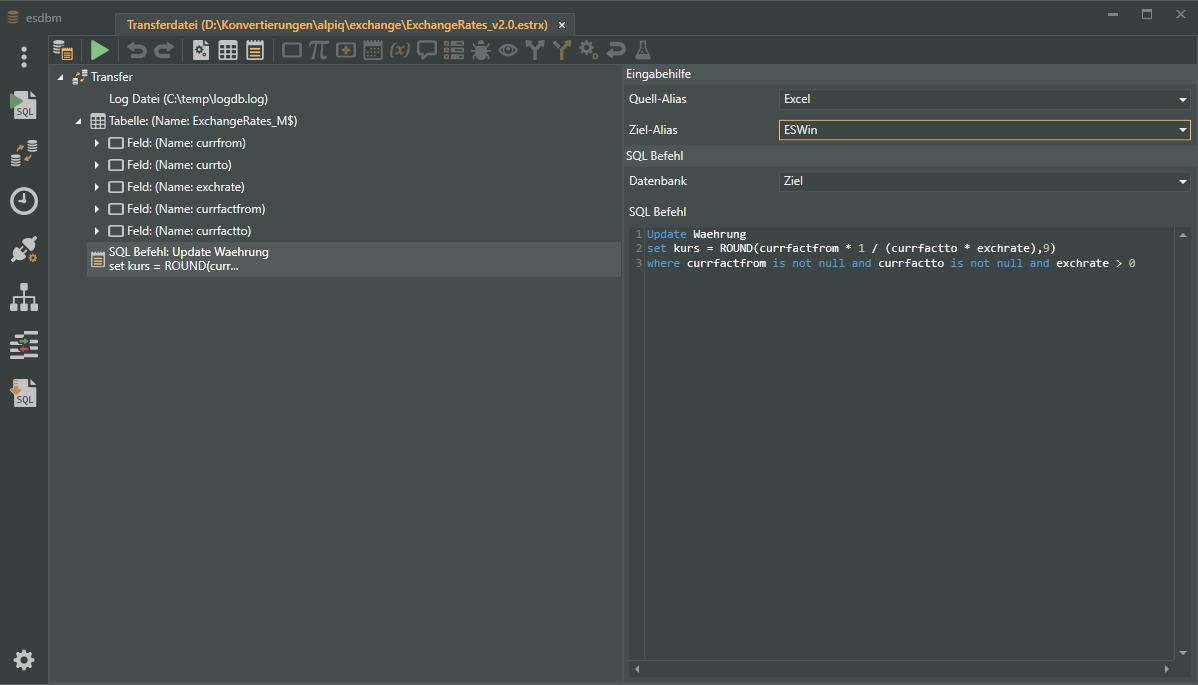Click the Y-fork icon with orange arrow

(562, 50)
